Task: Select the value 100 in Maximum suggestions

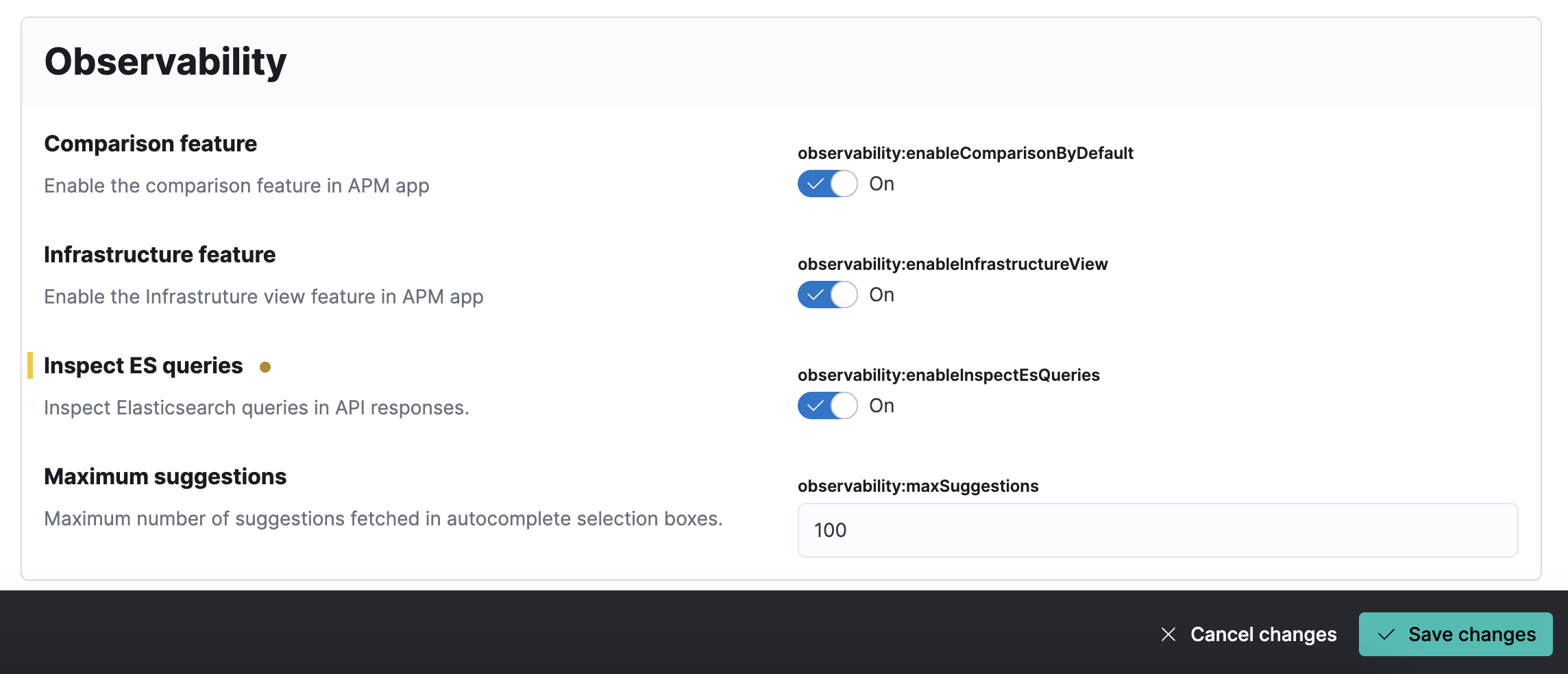Action: 830,529
